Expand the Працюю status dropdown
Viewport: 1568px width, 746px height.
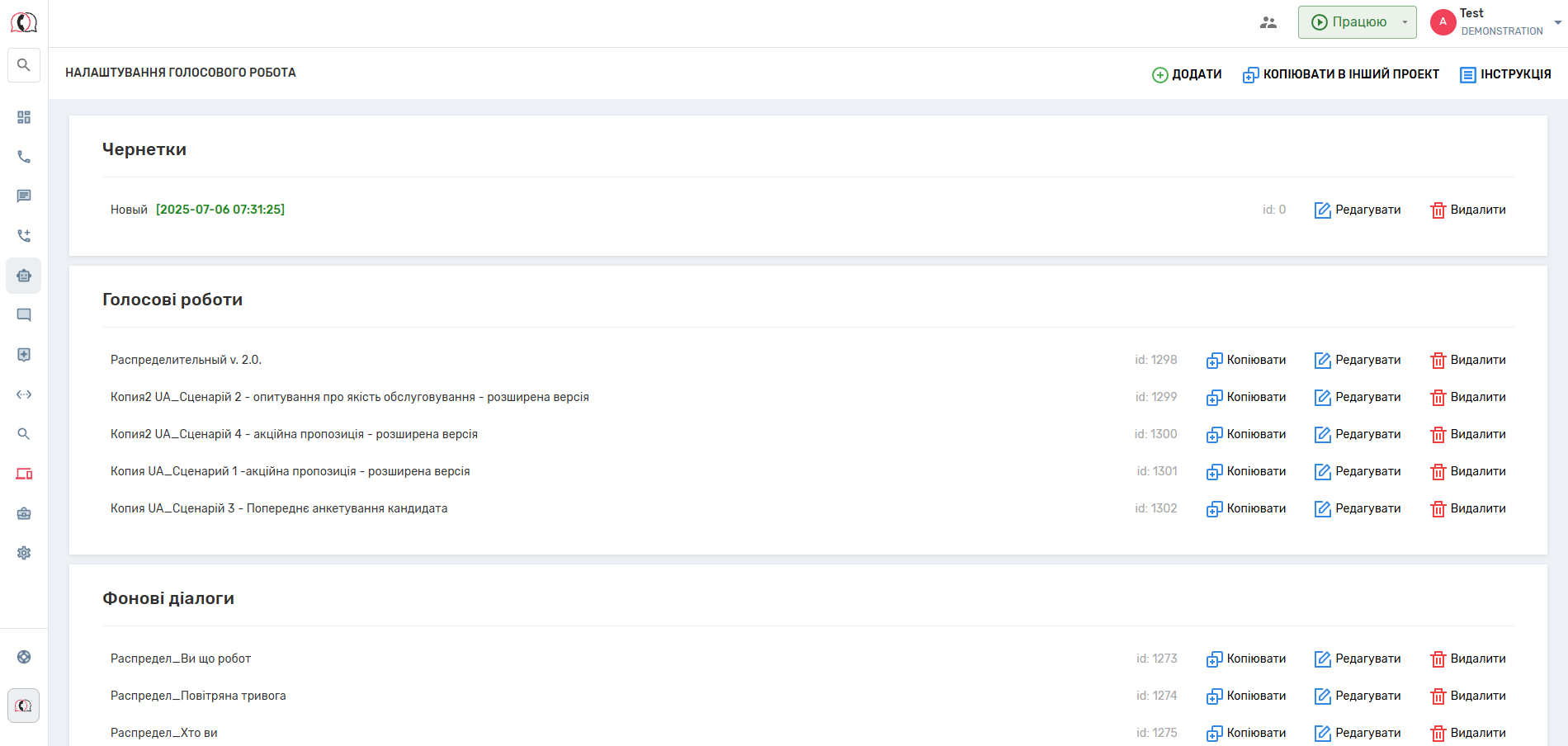(x=1405, y=22)
